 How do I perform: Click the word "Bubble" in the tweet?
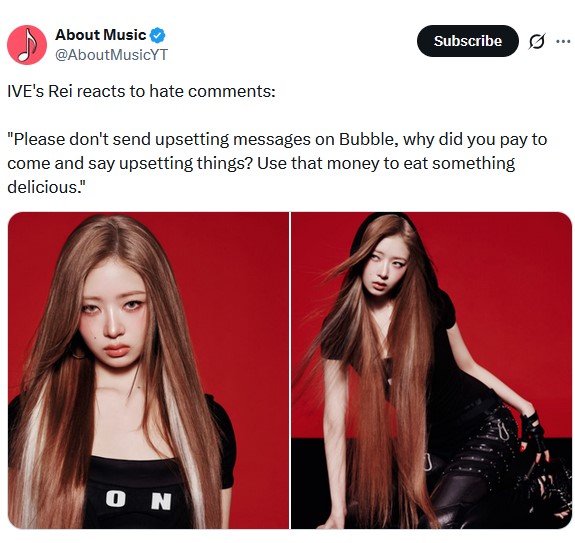368,139
